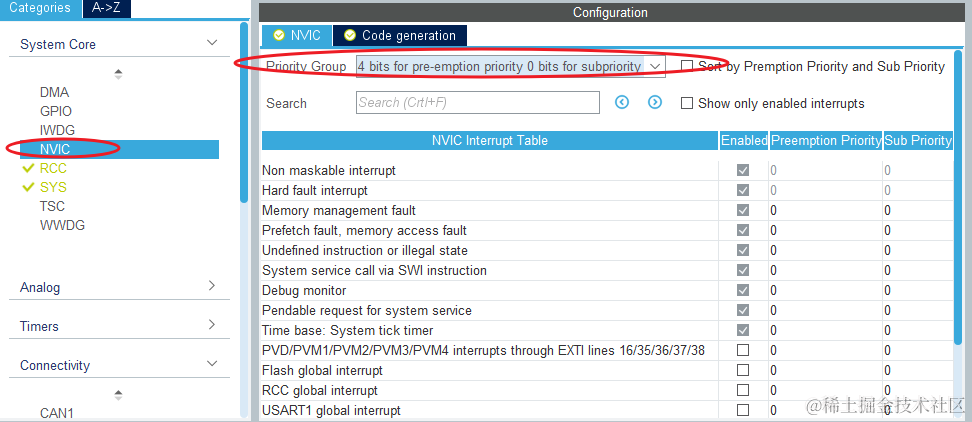Select CAN1 under Connectivity

coord(56,413)
